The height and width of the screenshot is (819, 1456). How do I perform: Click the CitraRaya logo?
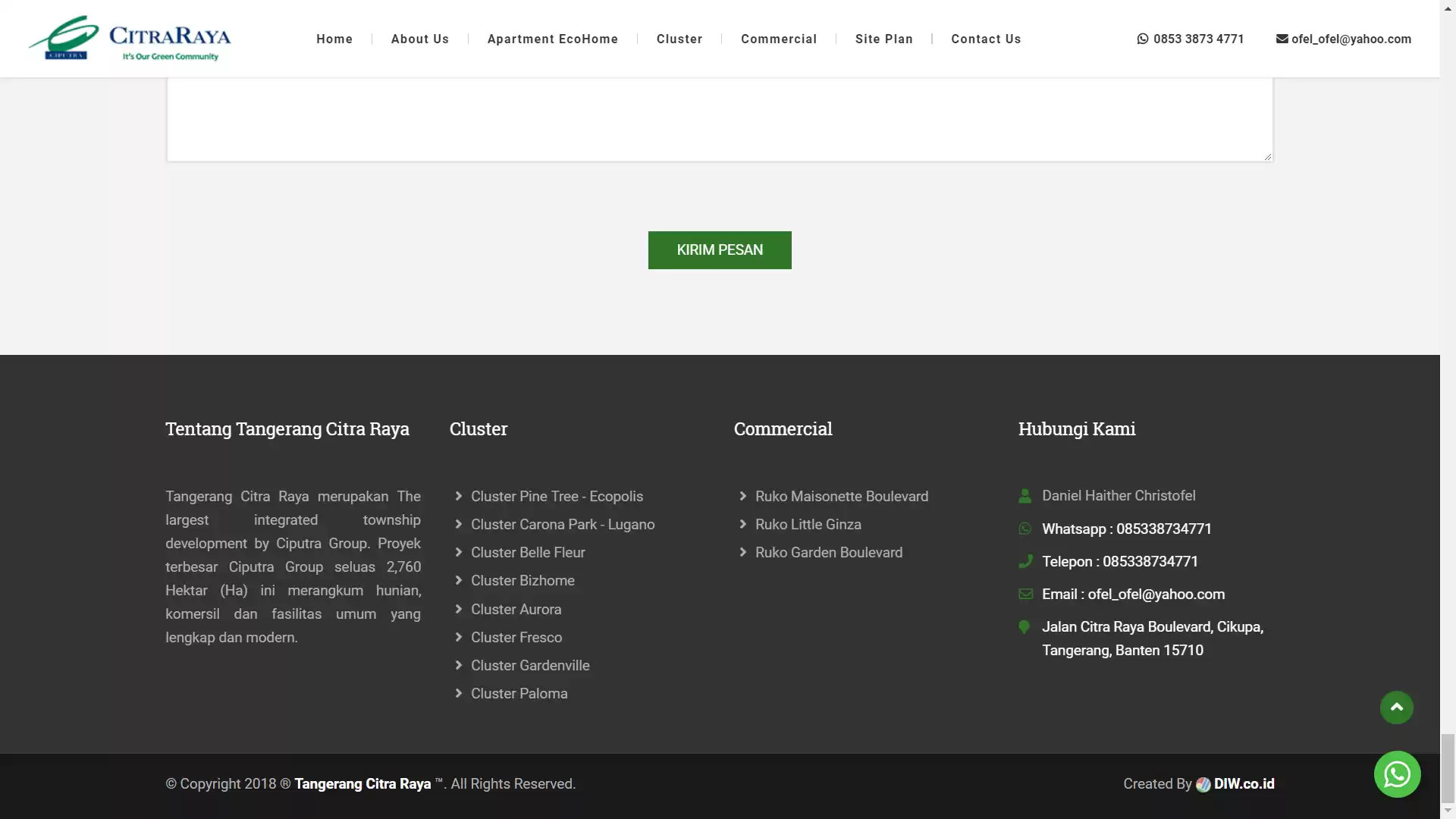(130, 38)
